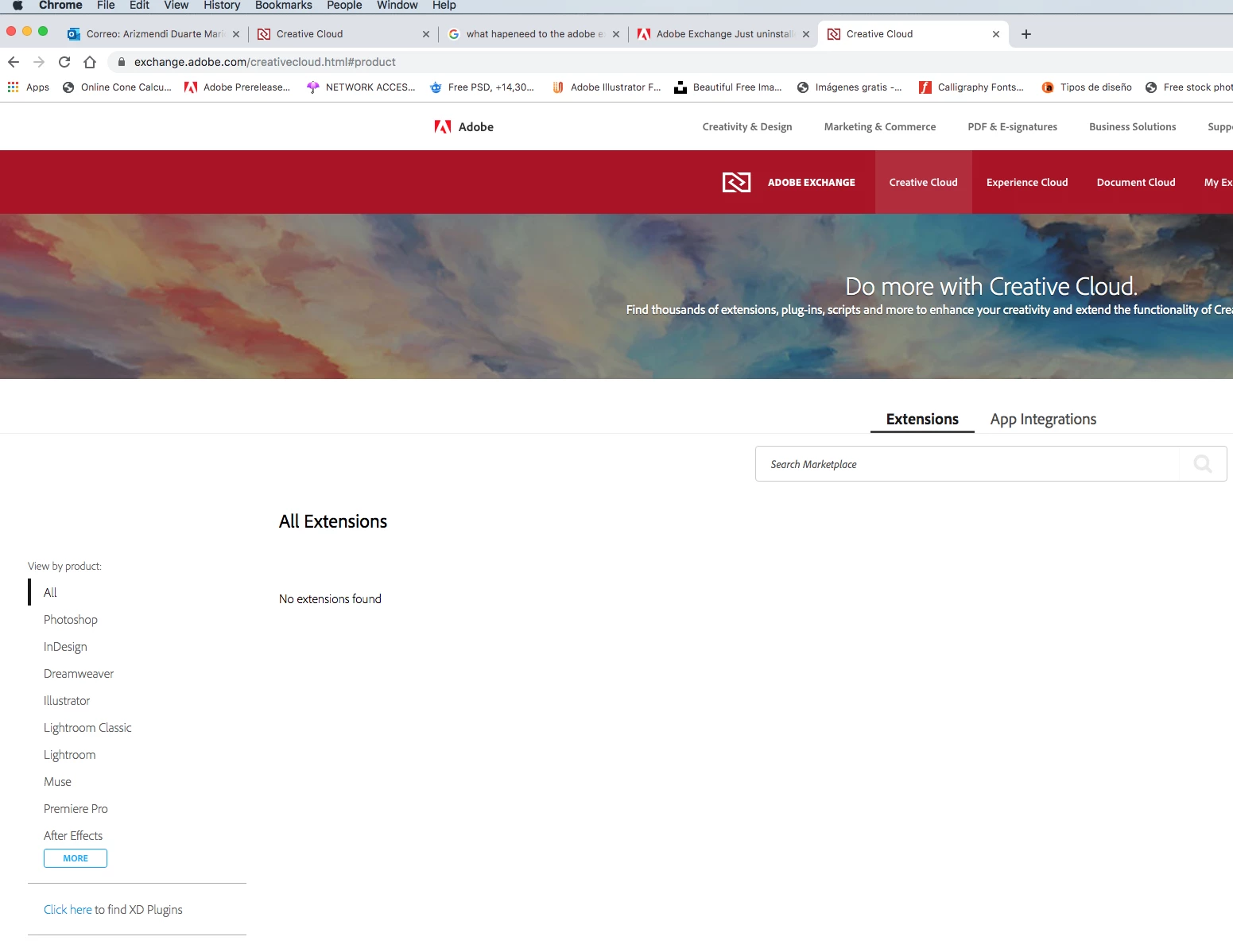Click the Adobe Exchange logo icon
Viewport: 1233px width, 952px height.
click(x=736, y=183)
